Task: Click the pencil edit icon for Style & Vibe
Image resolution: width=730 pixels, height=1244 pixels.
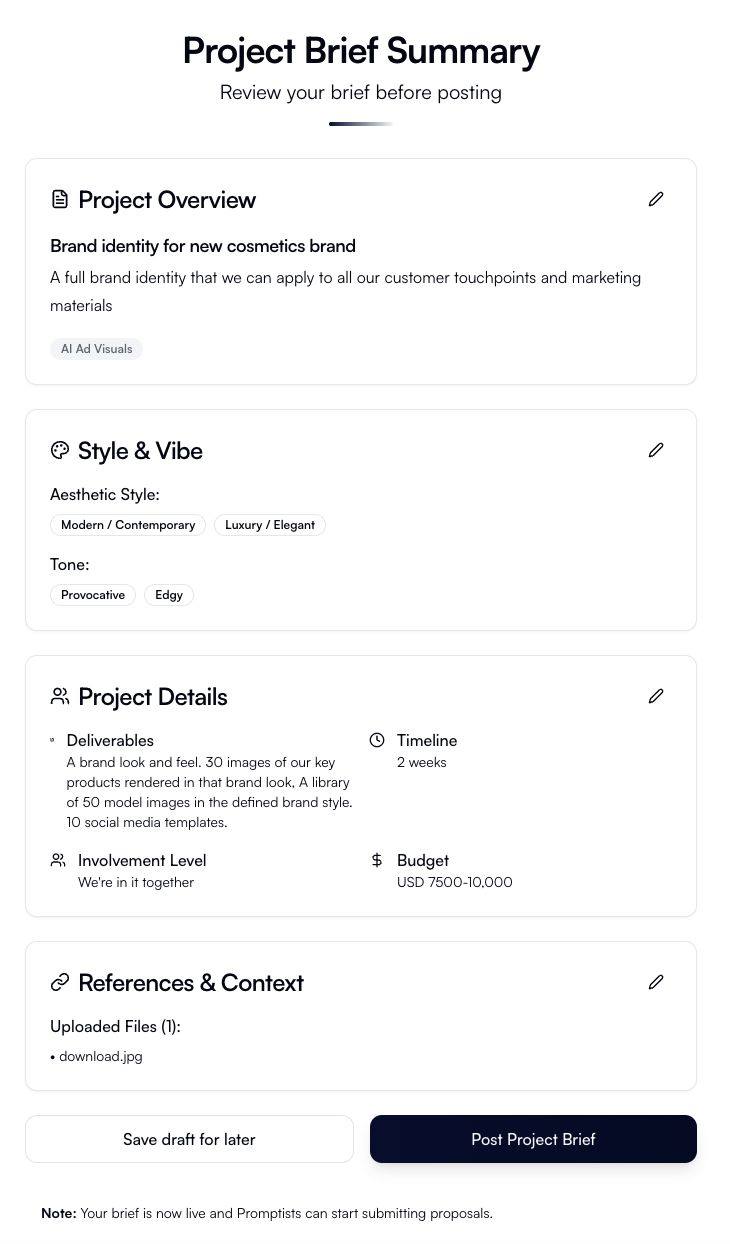Action: pyautogui.click(x=656, y=450)
